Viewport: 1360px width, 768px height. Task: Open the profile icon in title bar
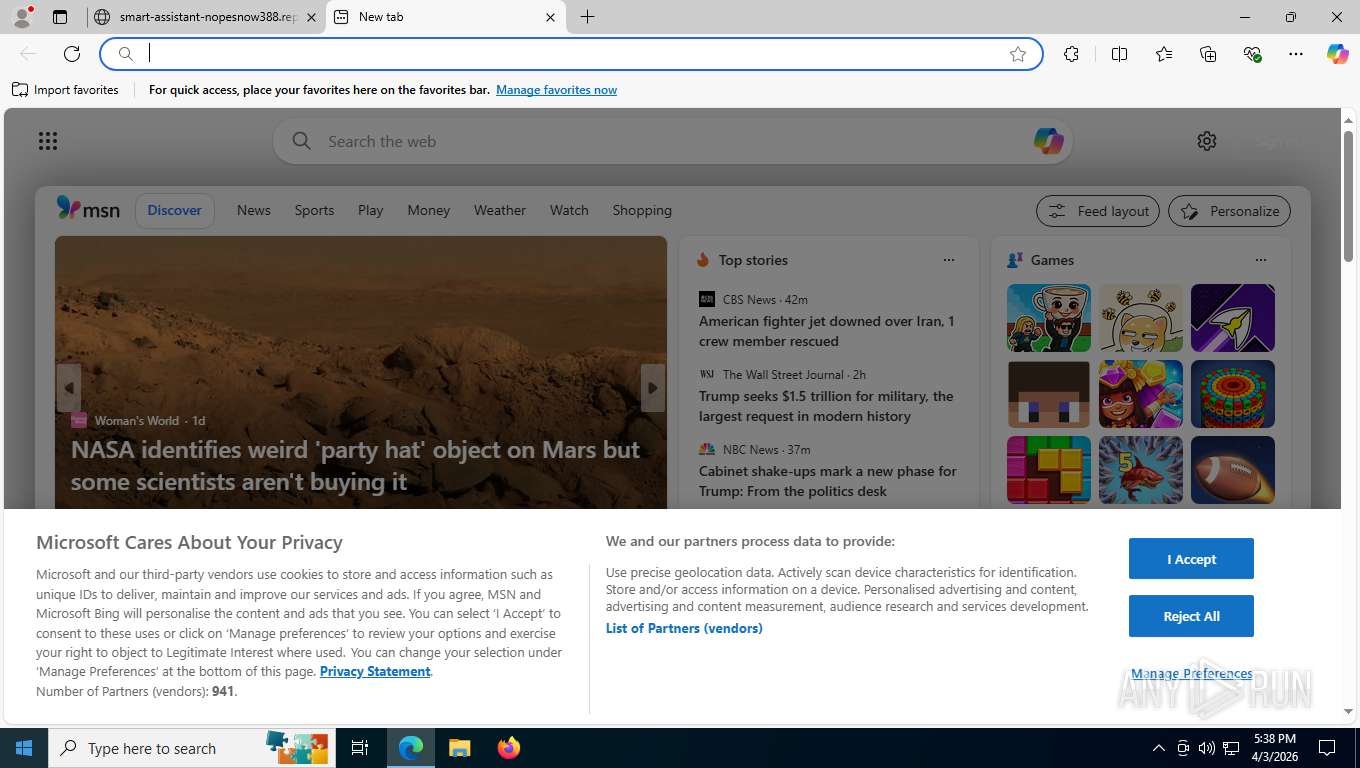21,16
